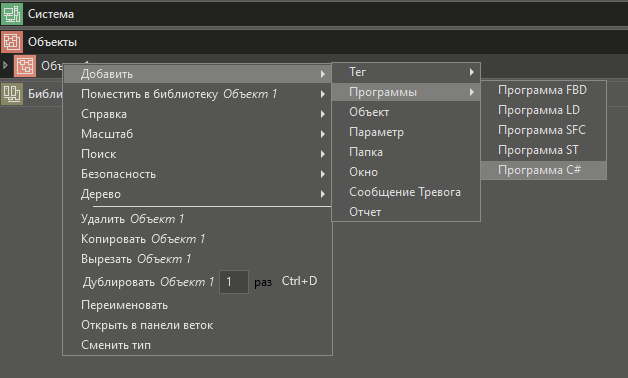Choose Удалить Объект 1
Viewport: 628px width, 378px height.
coord(197,219)
